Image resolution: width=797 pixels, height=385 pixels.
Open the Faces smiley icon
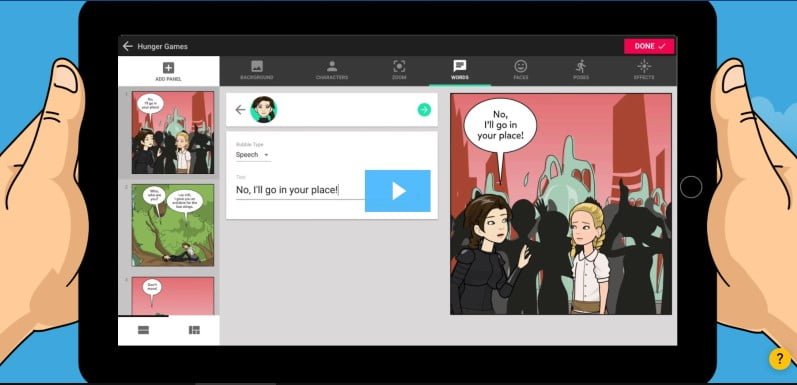(520, 66)
